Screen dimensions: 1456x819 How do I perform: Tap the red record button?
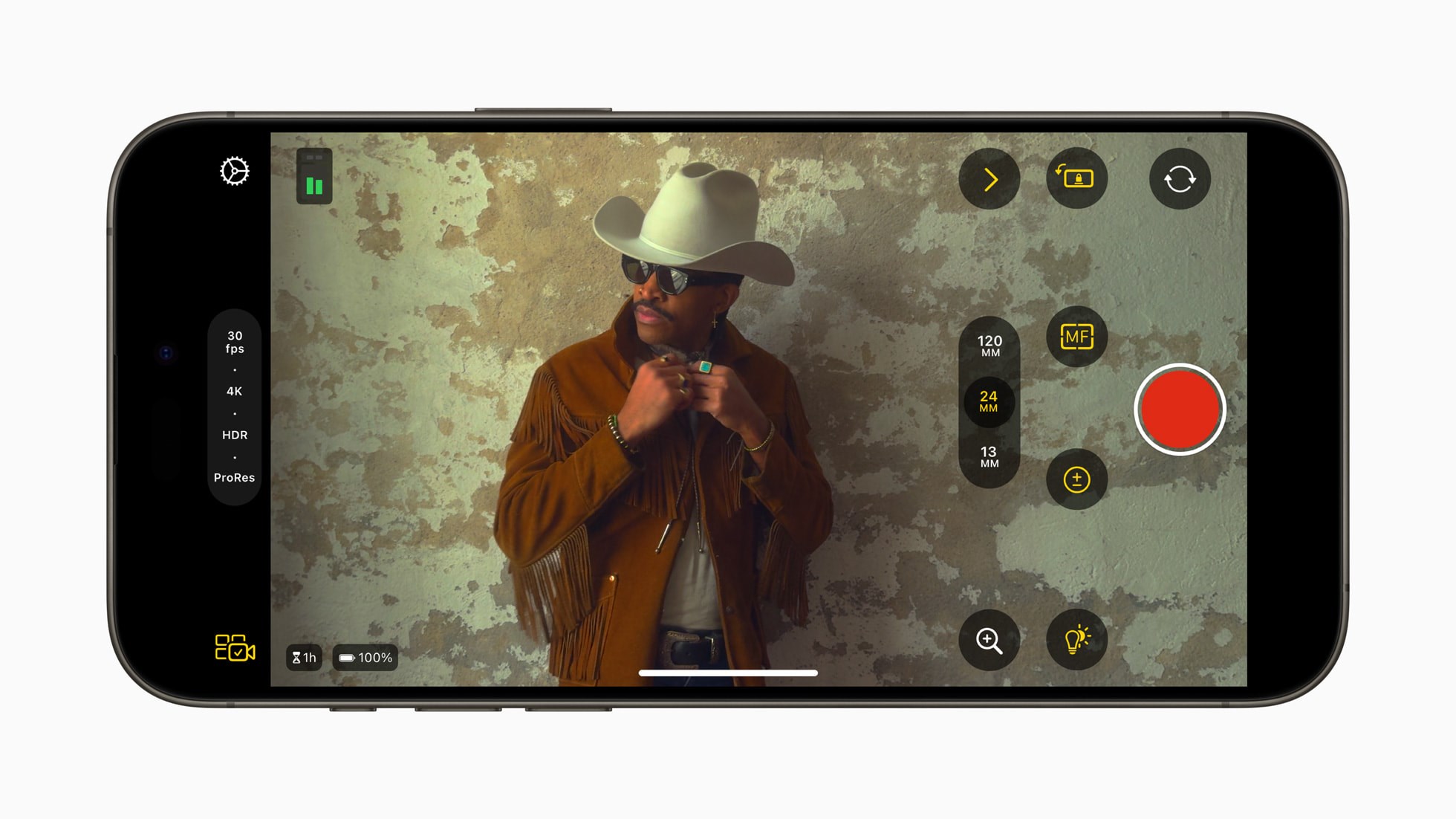point(1179,408)
